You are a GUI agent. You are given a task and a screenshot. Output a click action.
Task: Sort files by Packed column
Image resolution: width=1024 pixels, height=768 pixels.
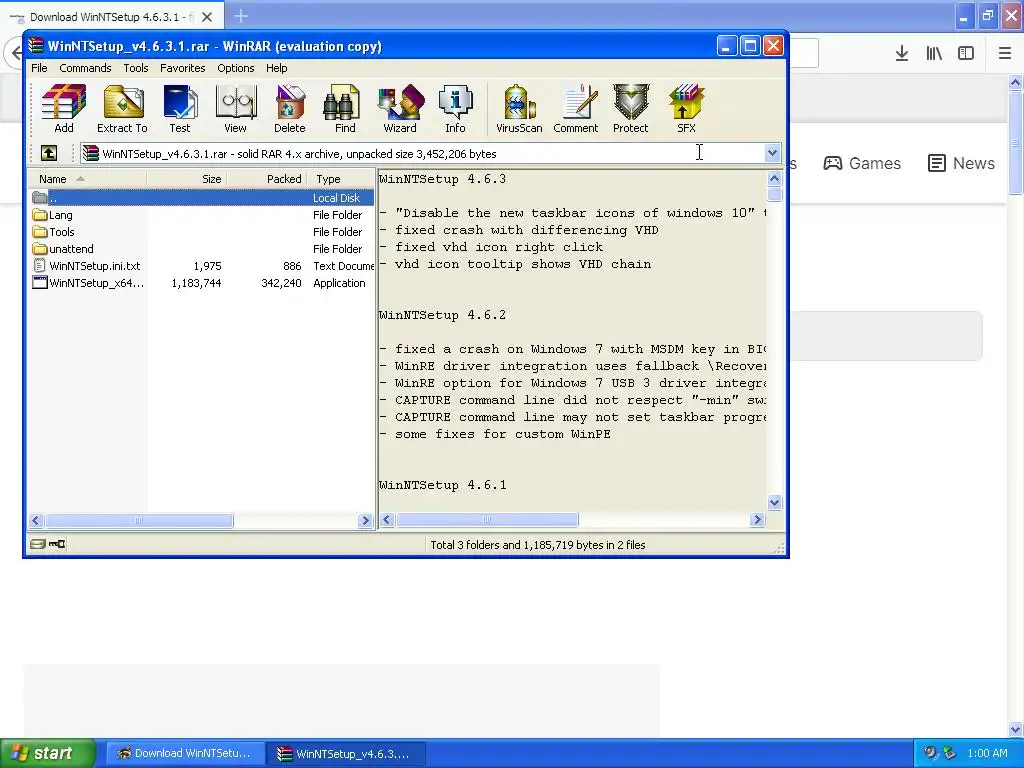tap(266, 179)
